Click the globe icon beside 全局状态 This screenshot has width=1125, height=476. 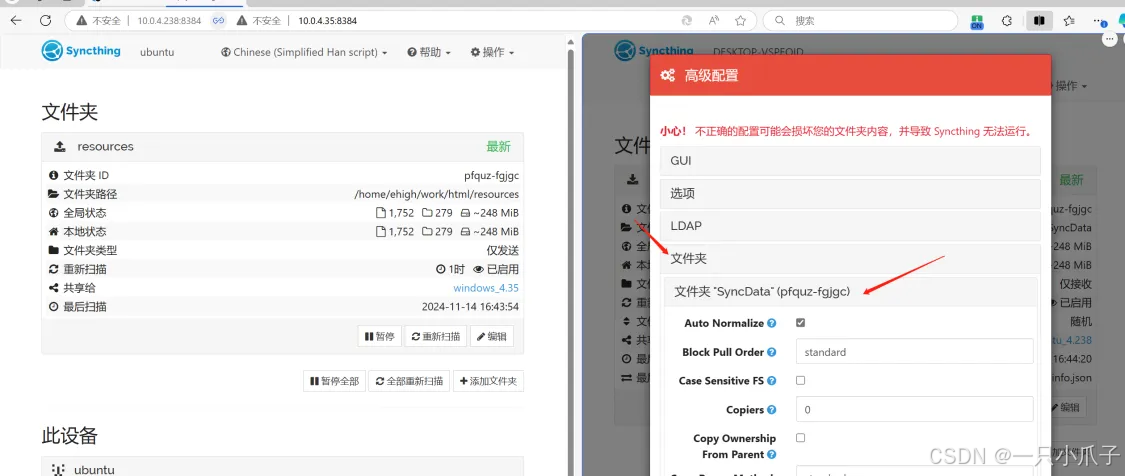point(53,213)
